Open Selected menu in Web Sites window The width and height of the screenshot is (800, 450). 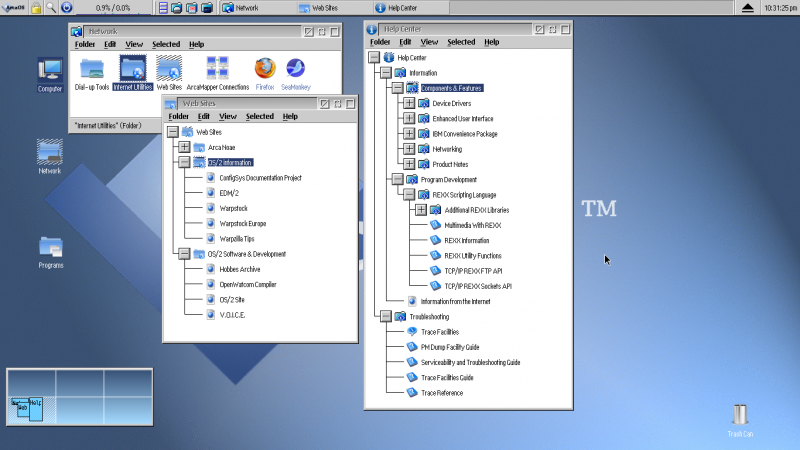[x=260, y=116]
